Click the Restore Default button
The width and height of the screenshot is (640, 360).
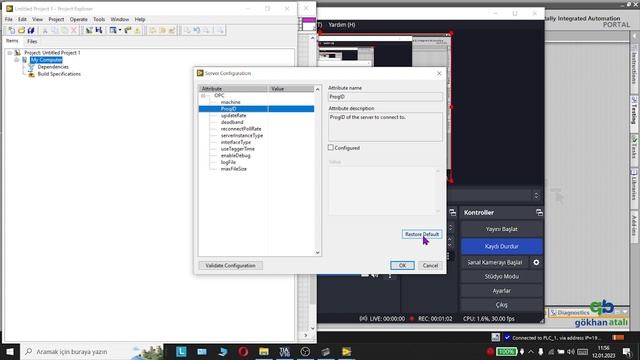pos(422,234)
